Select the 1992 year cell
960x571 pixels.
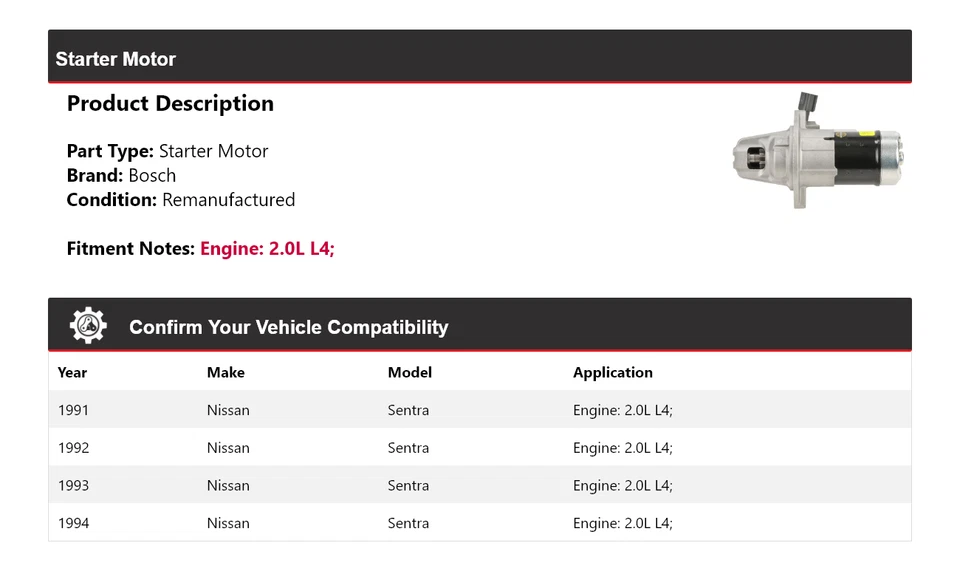73,448
